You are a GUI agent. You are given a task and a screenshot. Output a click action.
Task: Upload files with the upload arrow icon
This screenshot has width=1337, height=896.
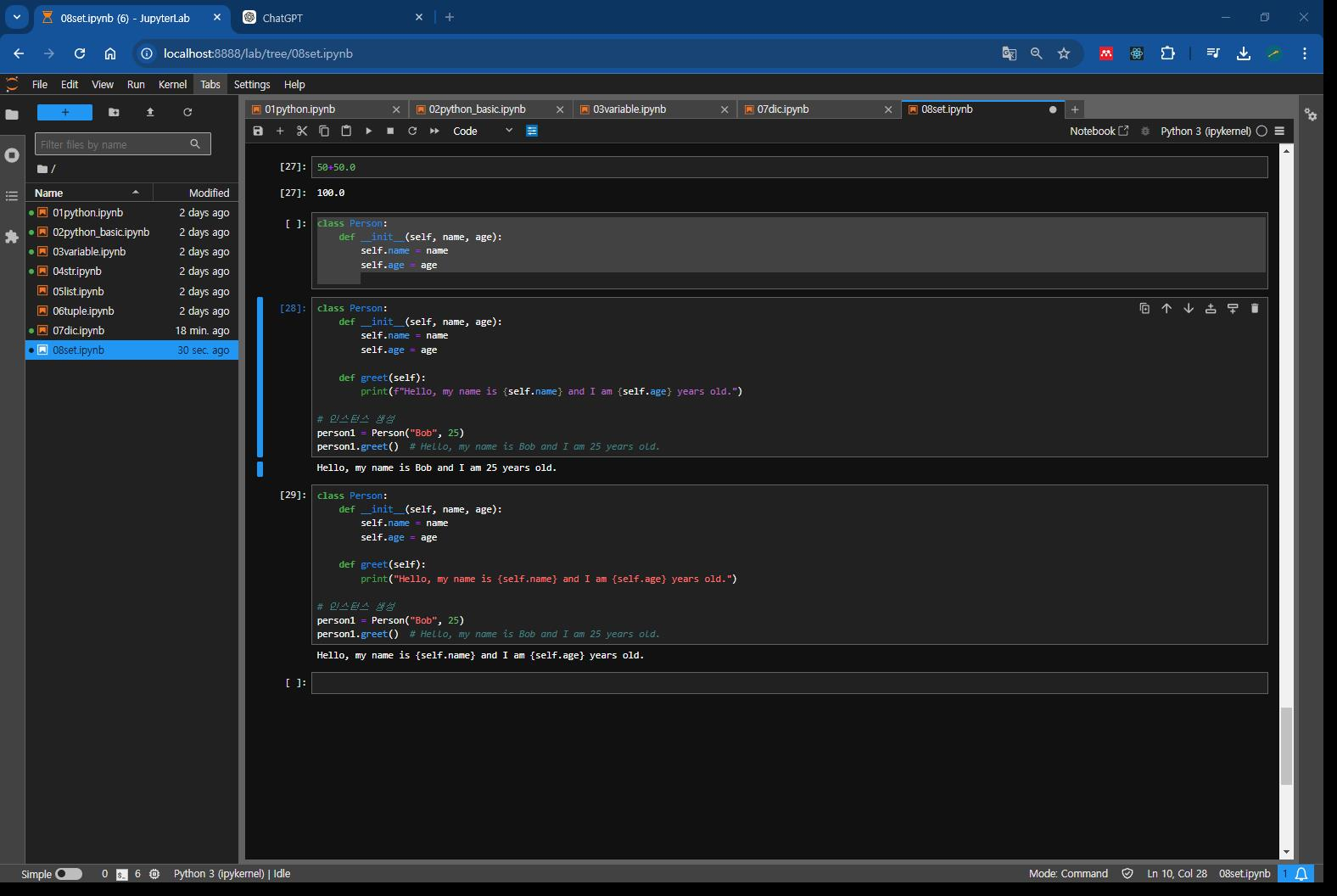coord(150,112)
